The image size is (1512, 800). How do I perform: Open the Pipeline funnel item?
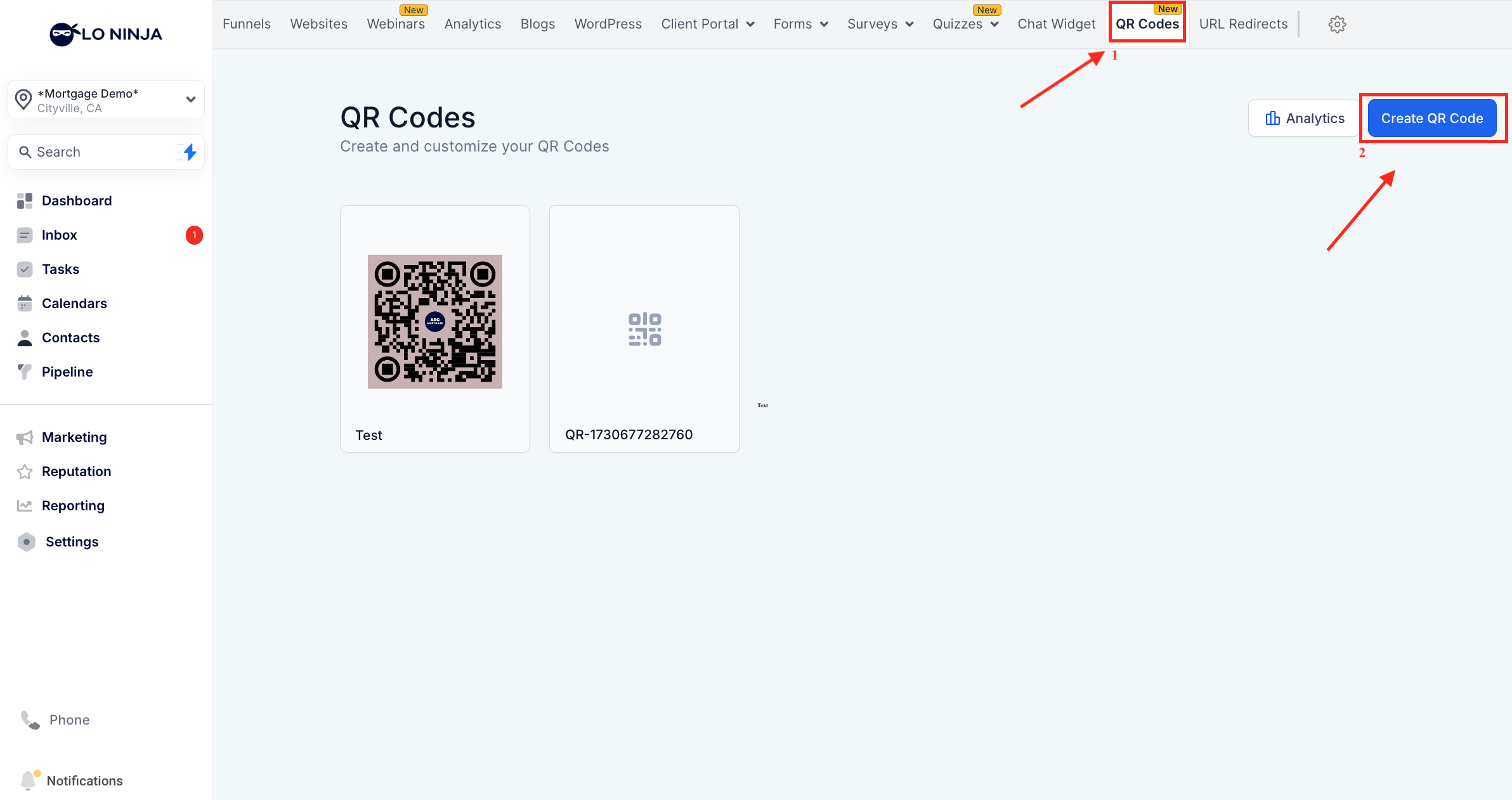coord(67,372)
